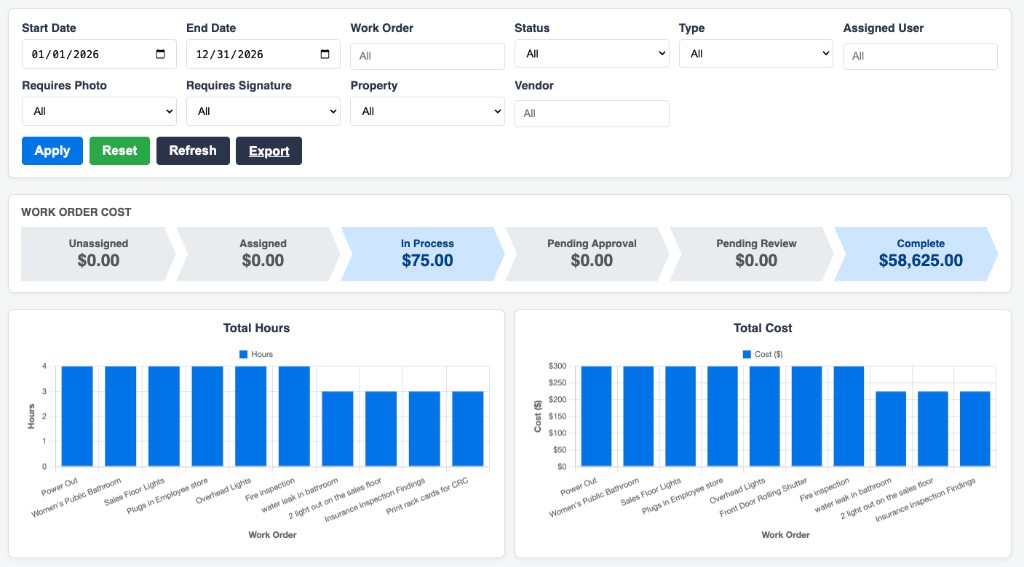Click the green Reset button
This screenshot has width=1024, height=567.
tap(120, 151)
